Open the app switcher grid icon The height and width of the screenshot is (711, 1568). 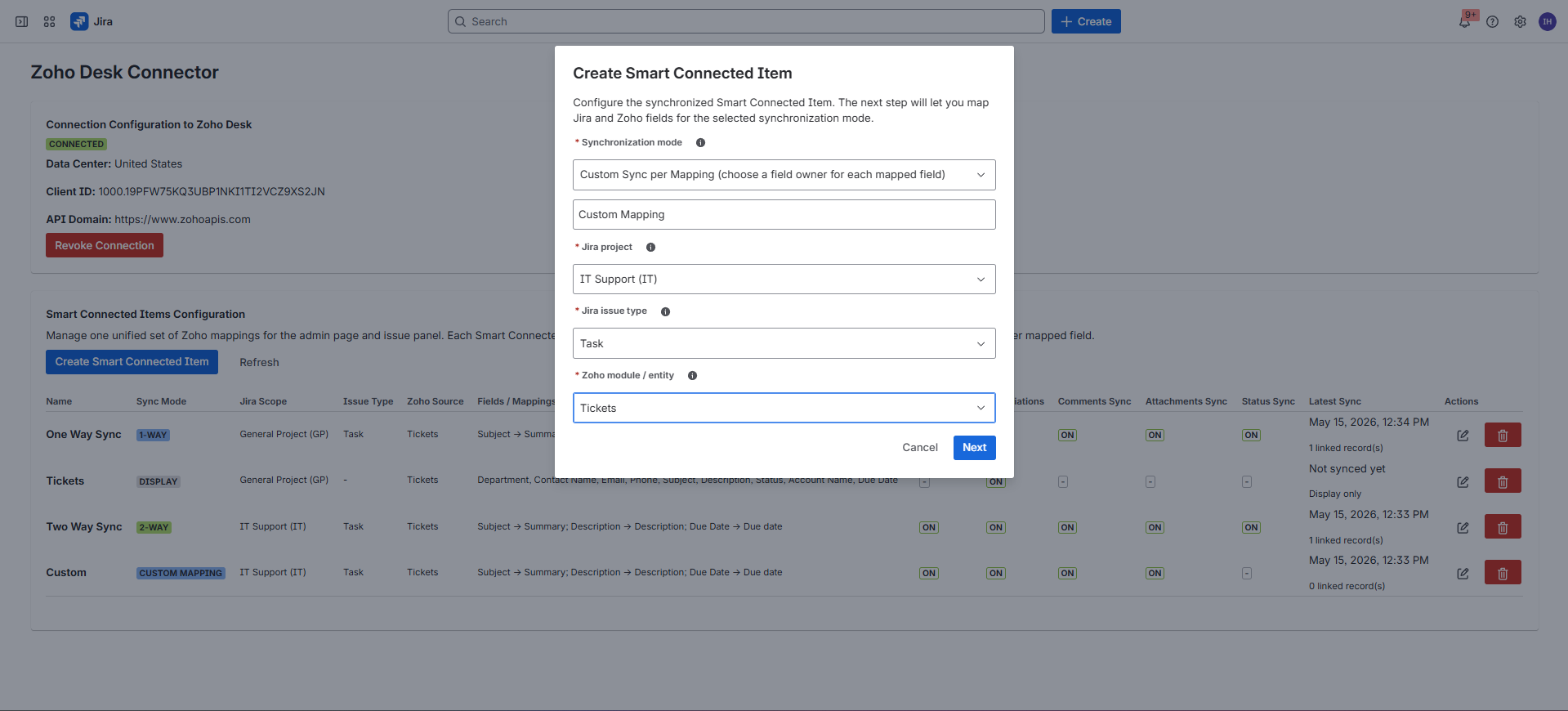[50, 22]
